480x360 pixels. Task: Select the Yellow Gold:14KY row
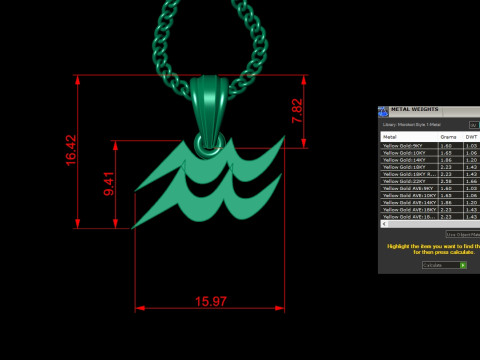point(430,160)
